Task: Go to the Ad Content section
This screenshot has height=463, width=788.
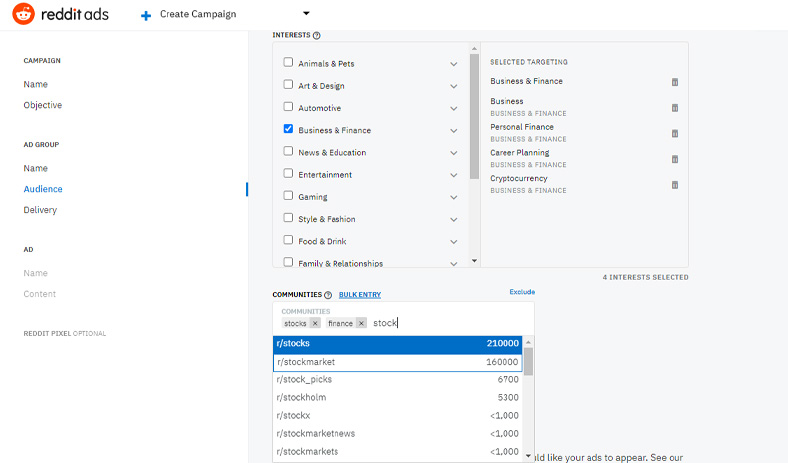Action: pyautogui.click(x=40, y=294)
